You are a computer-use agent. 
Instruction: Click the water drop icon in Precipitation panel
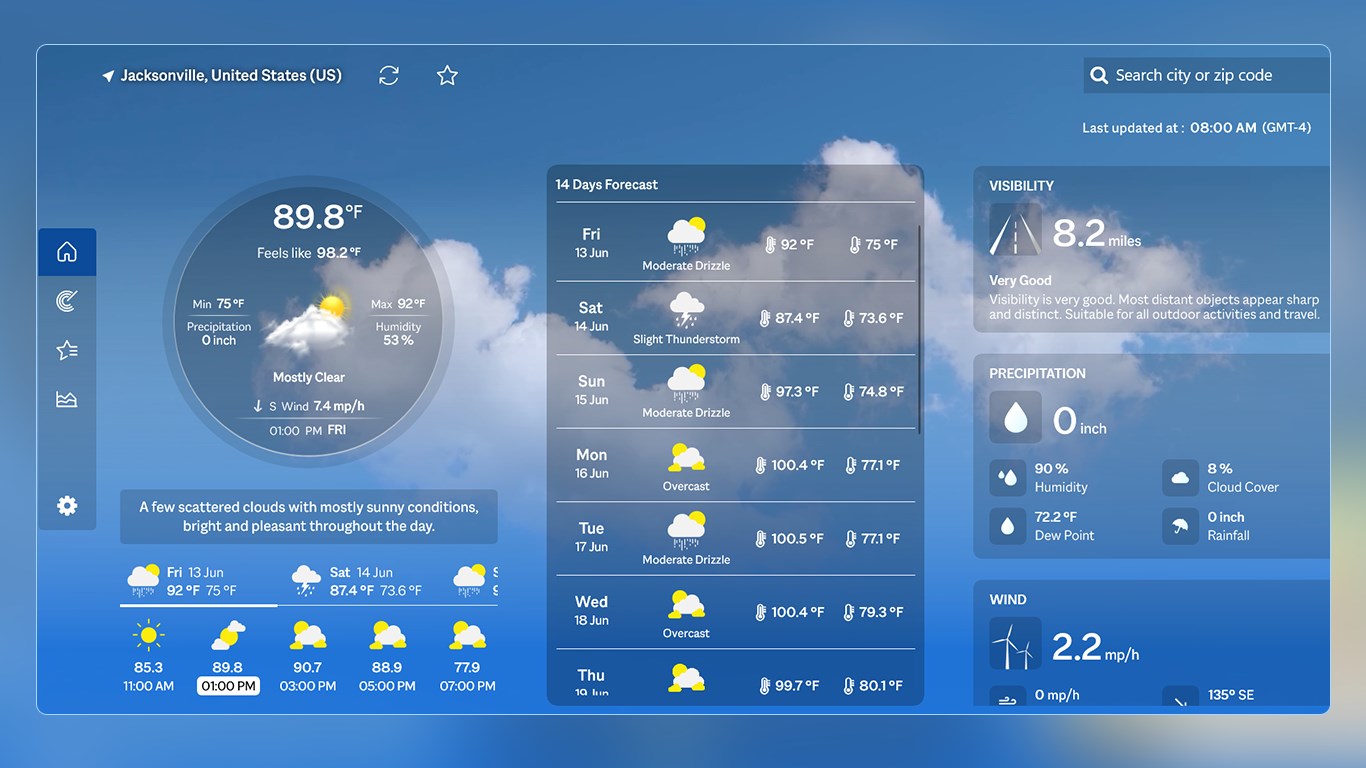click(1015, 418)
